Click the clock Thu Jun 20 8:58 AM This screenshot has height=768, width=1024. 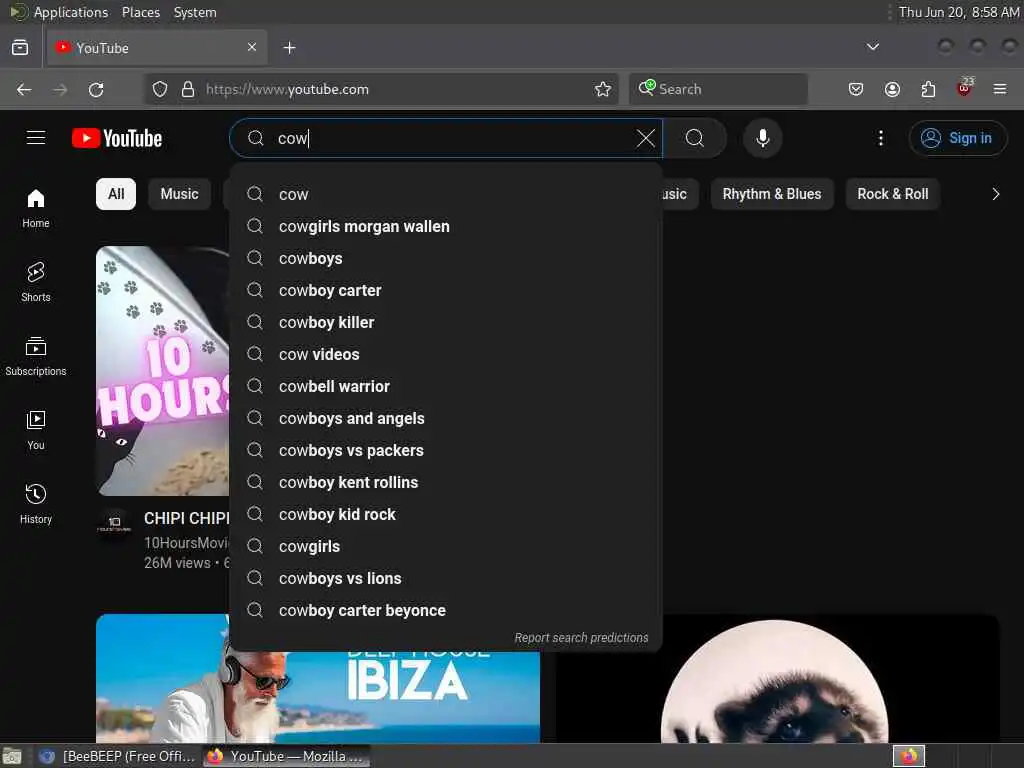[x=959, y=12]
